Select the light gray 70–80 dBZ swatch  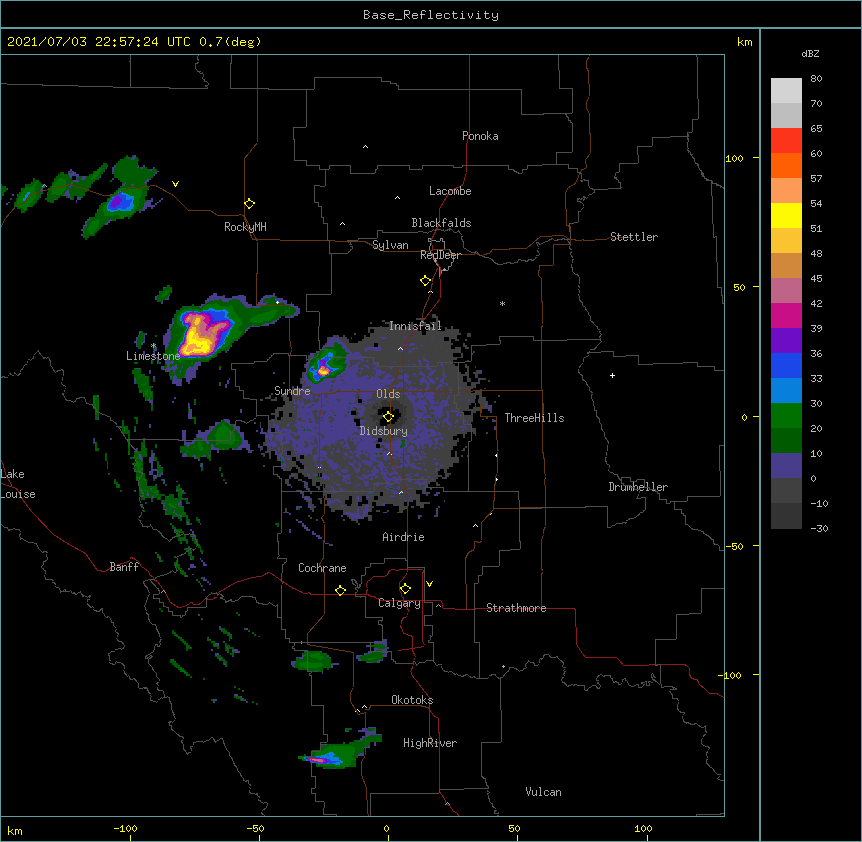[786, 91]
